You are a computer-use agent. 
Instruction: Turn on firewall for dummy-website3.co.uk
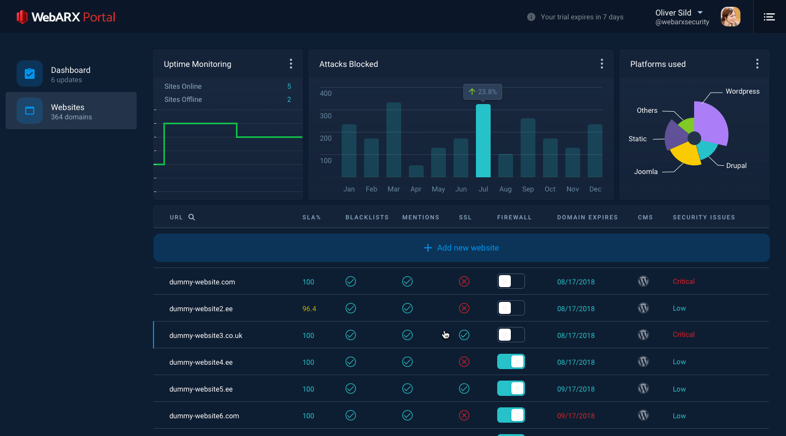(511, 335)
